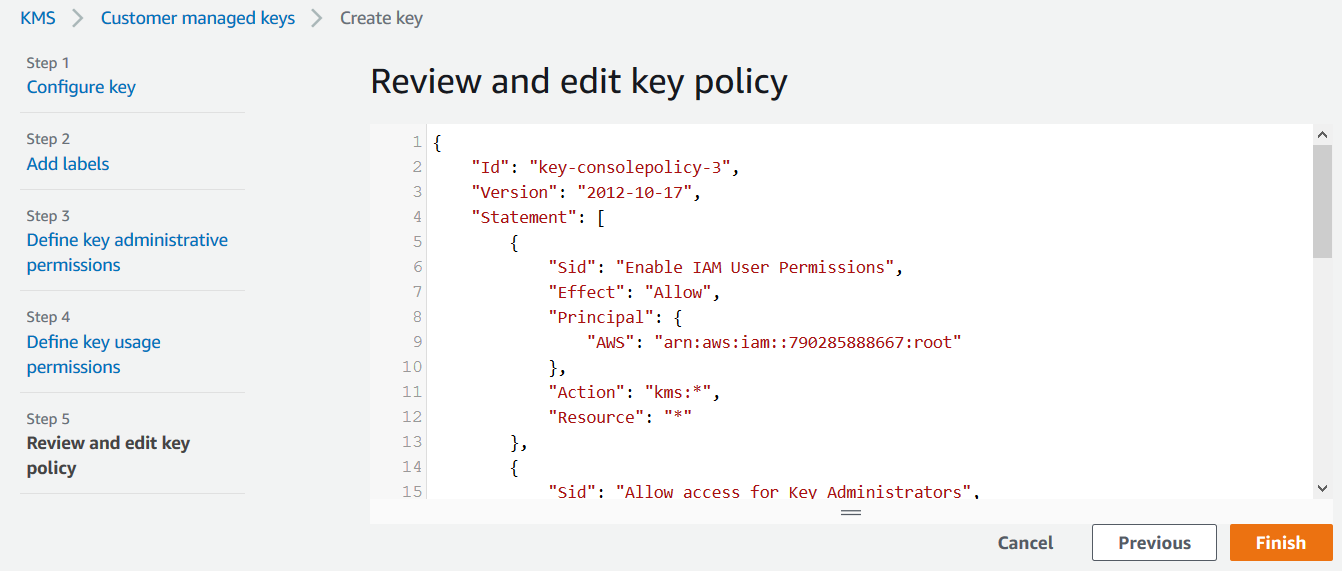
Task: Click the Create key breadcrumb text
Action: point(381,18)
